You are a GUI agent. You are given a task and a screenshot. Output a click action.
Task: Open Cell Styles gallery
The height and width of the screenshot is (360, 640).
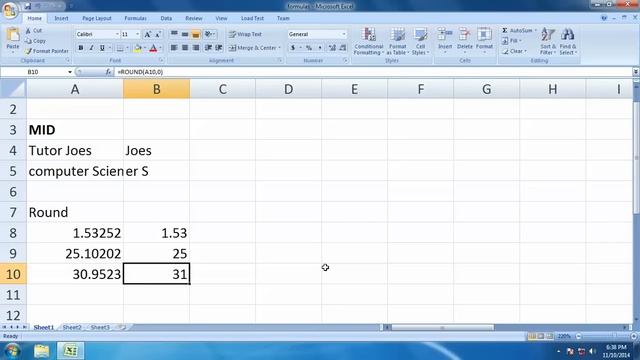pyautogui.click(x=420, y=41)
